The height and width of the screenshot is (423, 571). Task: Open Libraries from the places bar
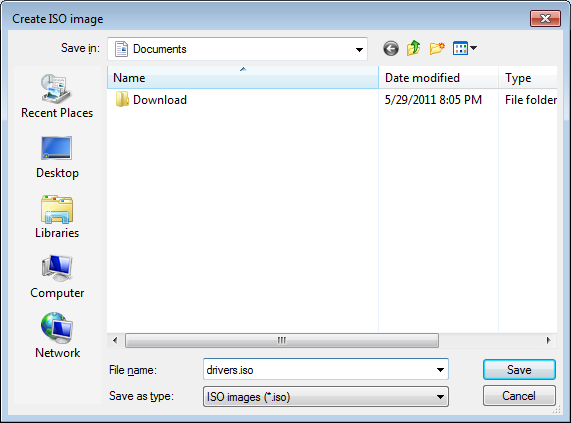[57, 217]
